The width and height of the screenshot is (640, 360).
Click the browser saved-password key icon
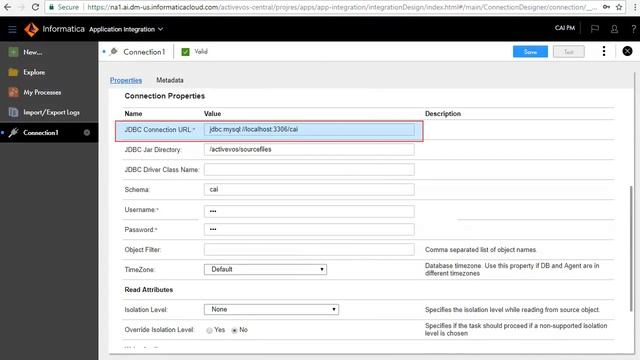(x=606, y=7)
